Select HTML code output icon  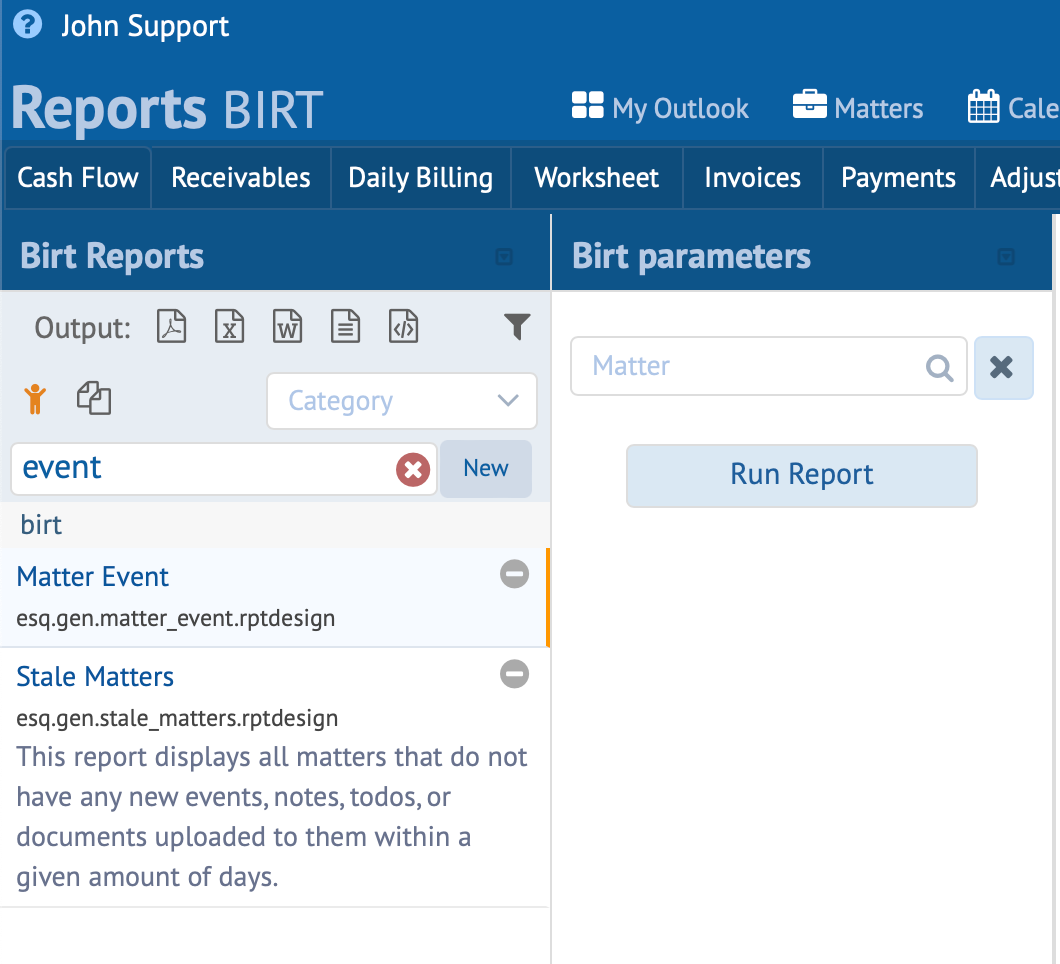404,327
